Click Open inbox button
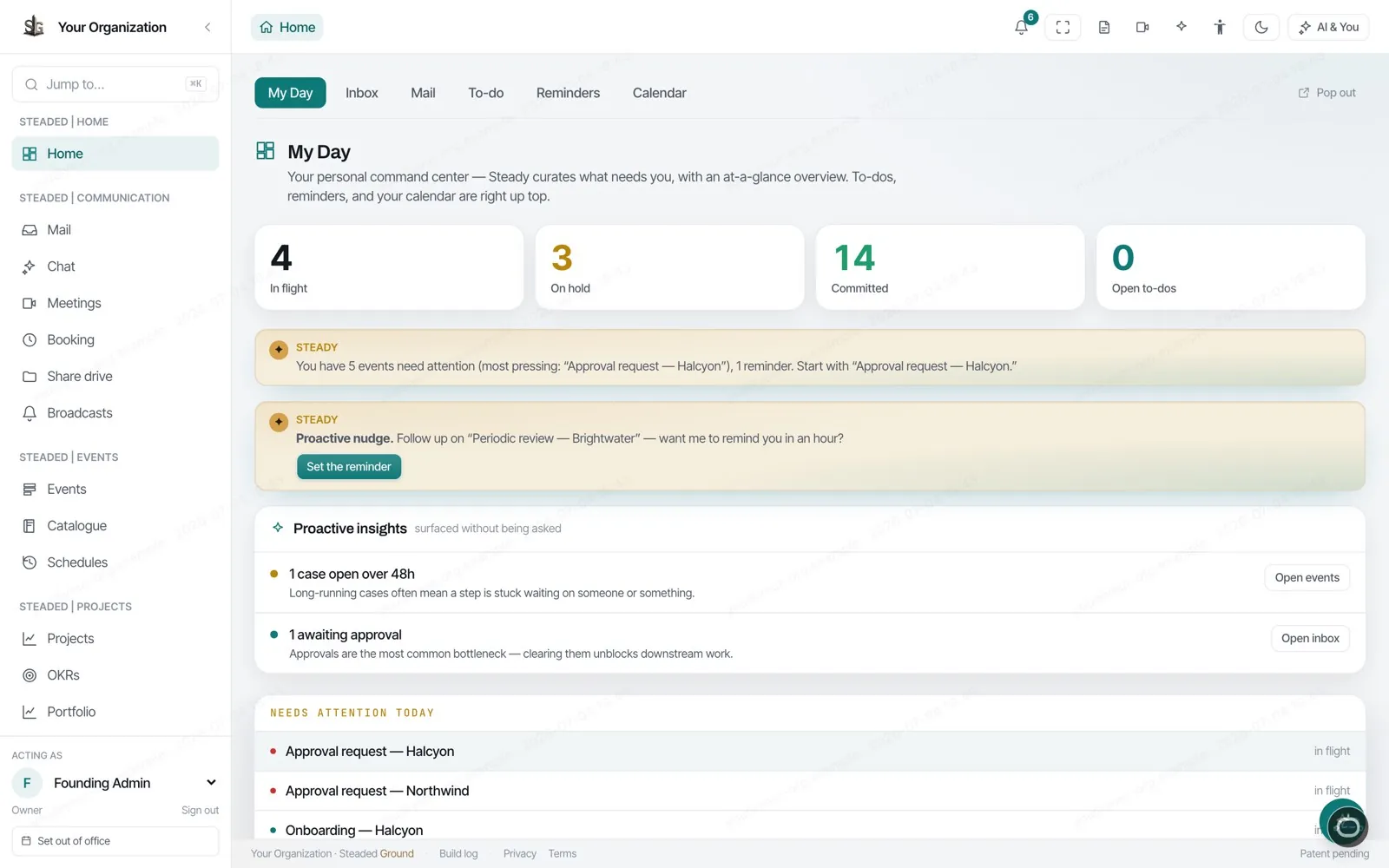The width and height of the screenshot is (1389, 868). (1310, 639)
